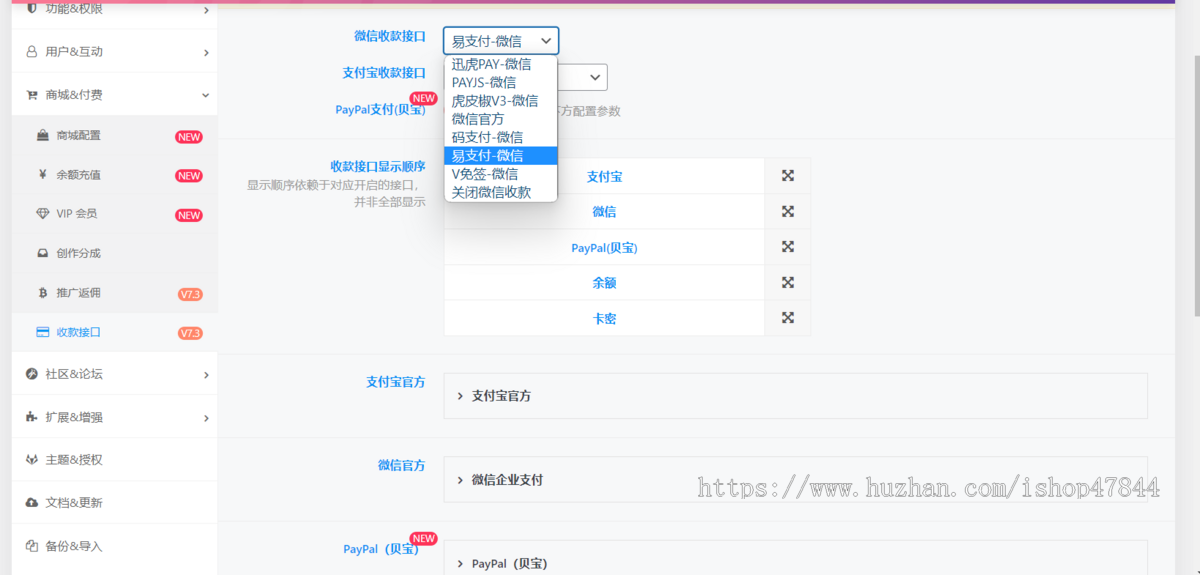
Task: Click the 收款接口显示顺序 field label
Action: (378, 166)
